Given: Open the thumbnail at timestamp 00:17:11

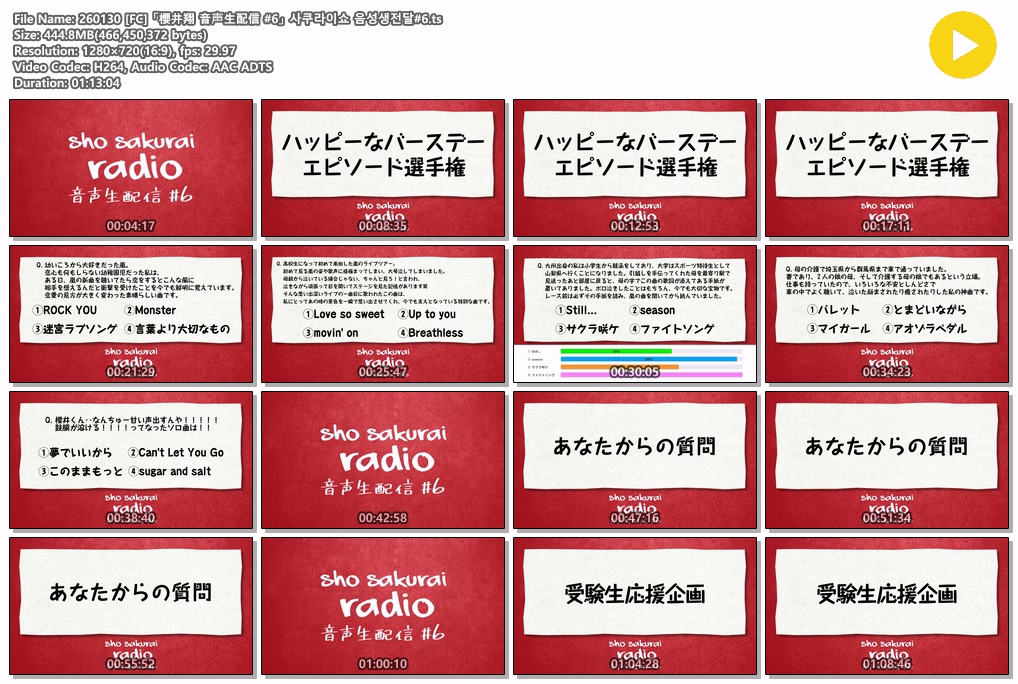Looking at the screenshot, I should (x=887, y=167).
